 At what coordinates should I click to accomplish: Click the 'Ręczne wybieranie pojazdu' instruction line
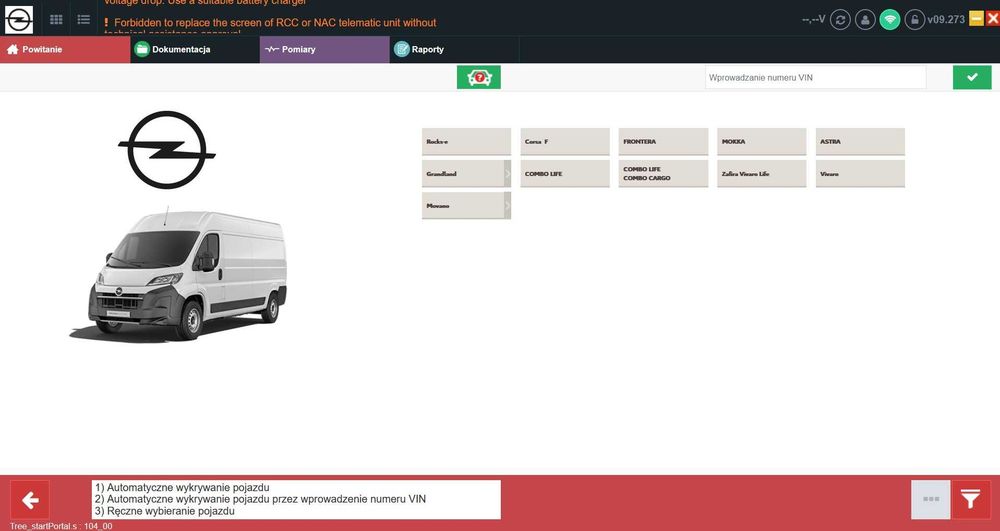click(165, 511)
